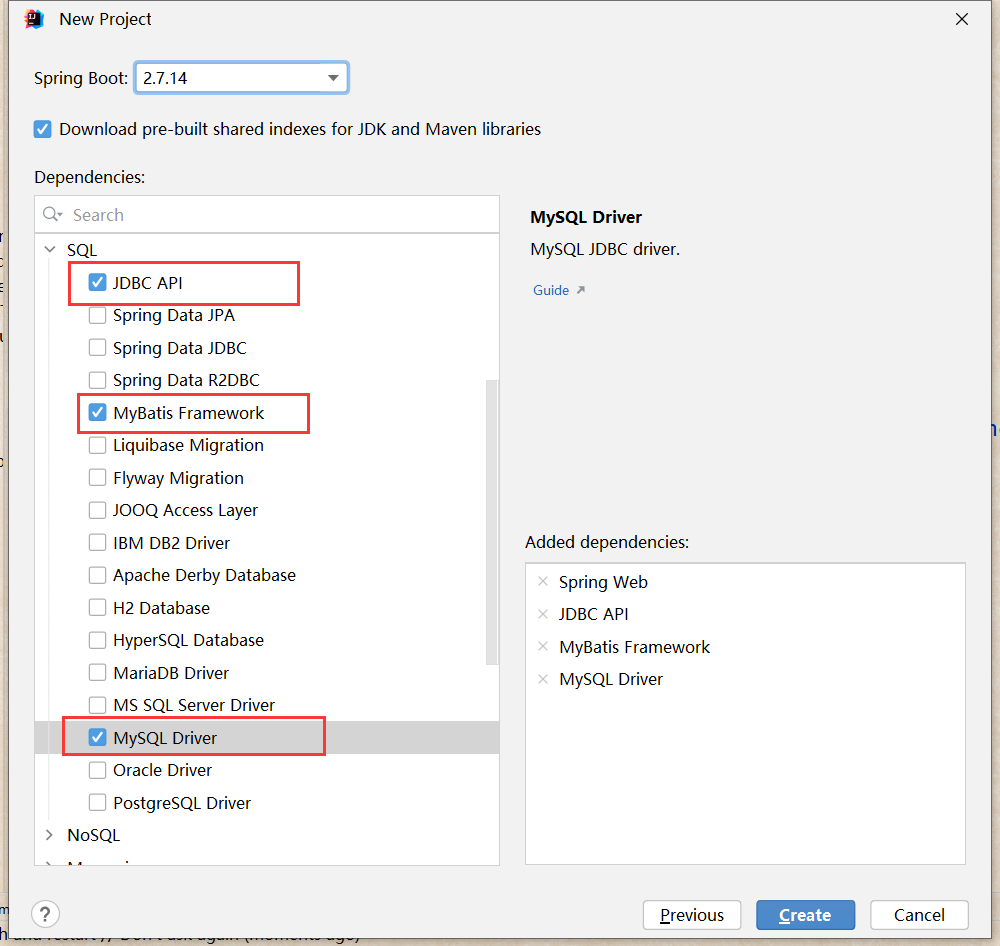Click the dependencies list scrollbar
This screenshot has width=1000, height=946.
(492, 520)
